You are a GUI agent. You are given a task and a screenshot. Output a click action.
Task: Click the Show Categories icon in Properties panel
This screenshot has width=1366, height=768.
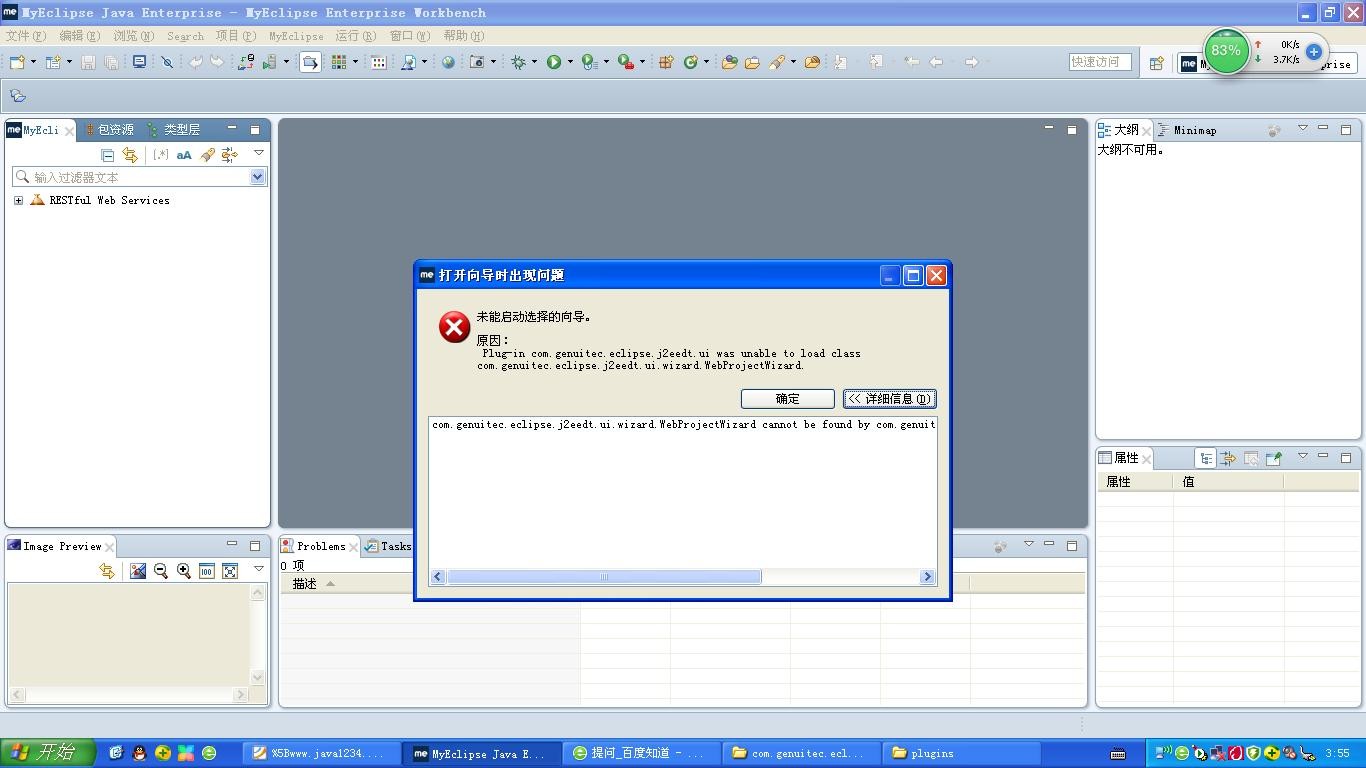pos(1206,458)
